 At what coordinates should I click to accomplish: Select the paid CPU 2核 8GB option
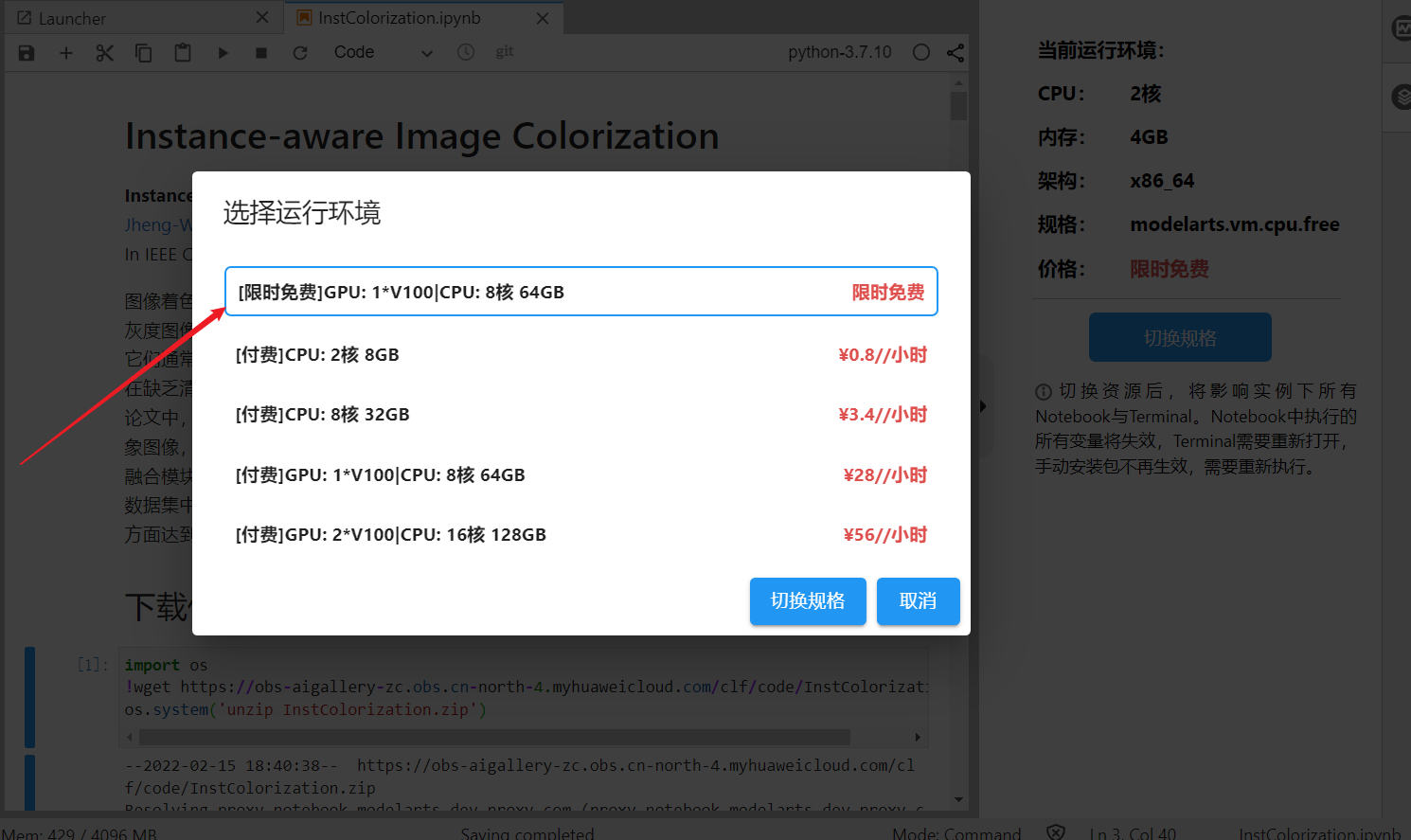[581, 355]
